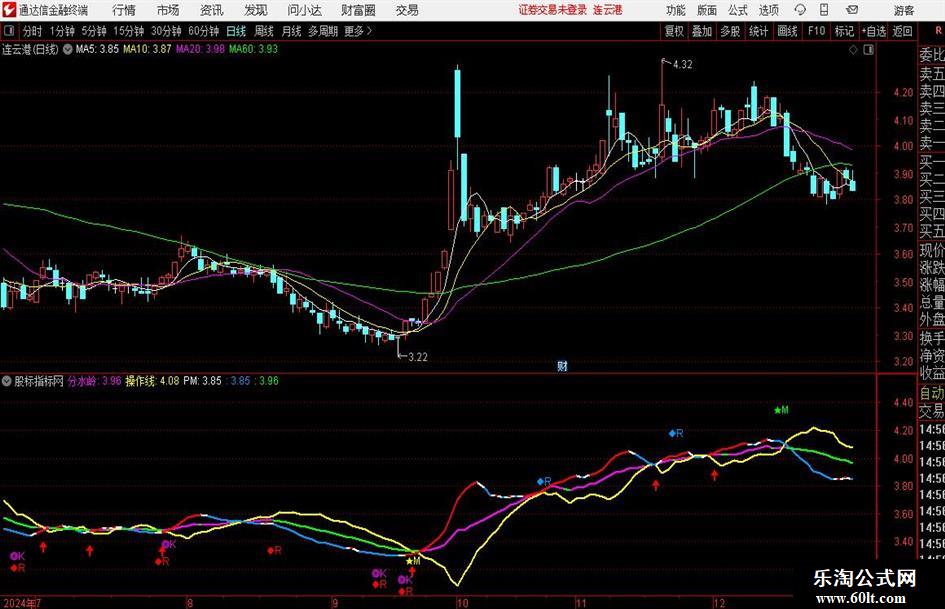
Task: Open the 资讯 menu
Action: [211, 10]
